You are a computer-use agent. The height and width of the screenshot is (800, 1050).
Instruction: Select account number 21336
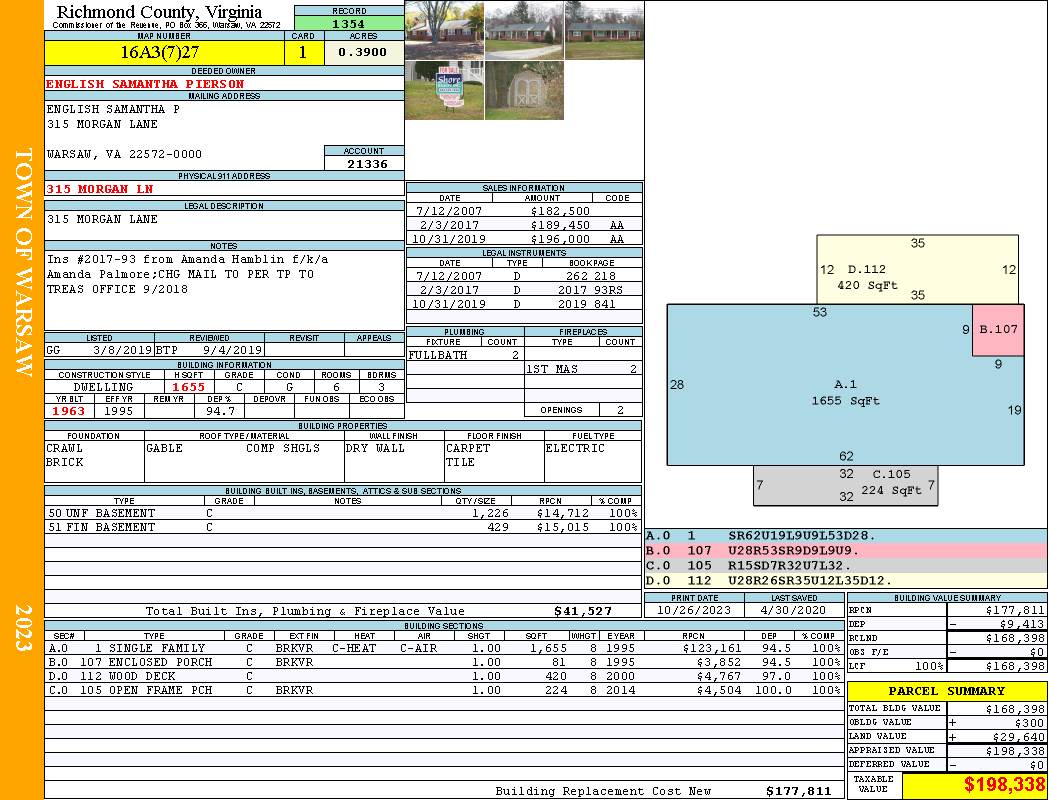367,163
